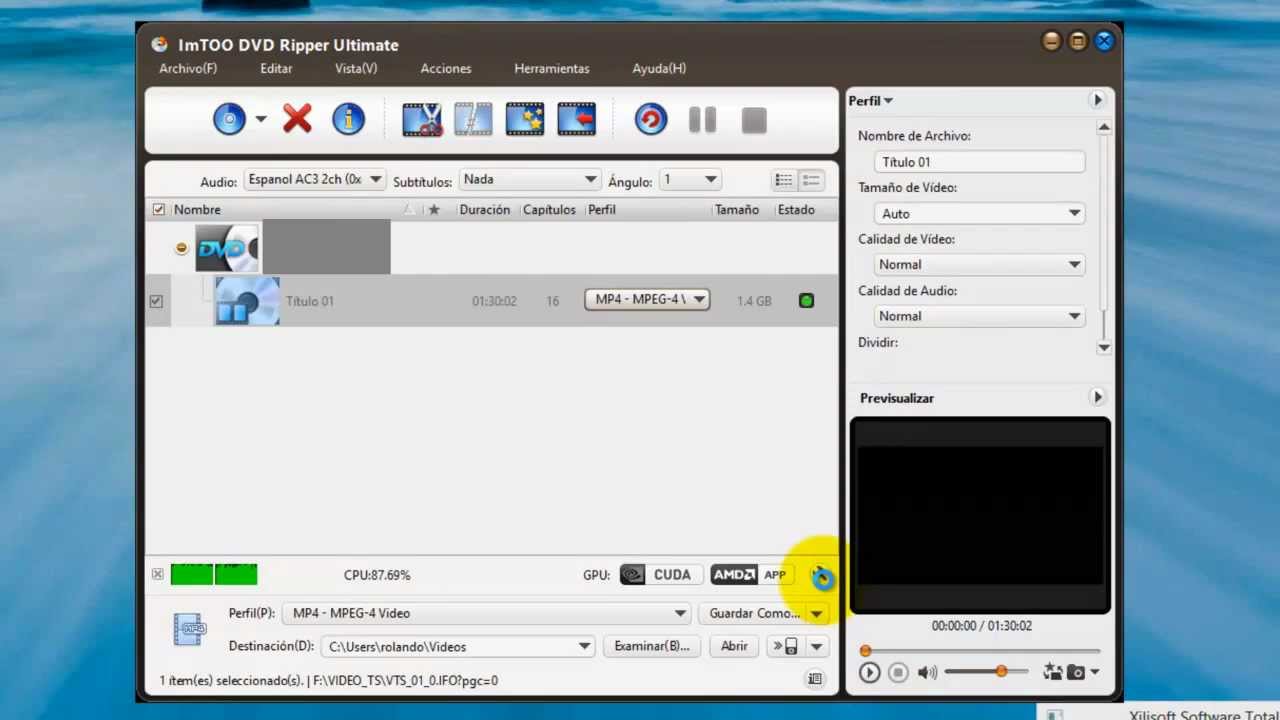1280x720 pixels.
Task: Click the preview settings star-film icon
Action: point(1052,672)
